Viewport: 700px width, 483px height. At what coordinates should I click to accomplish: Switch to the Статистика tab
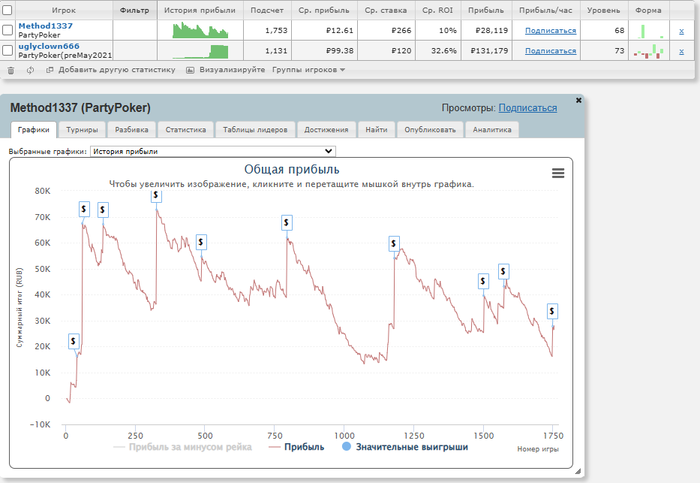[186, 130]
